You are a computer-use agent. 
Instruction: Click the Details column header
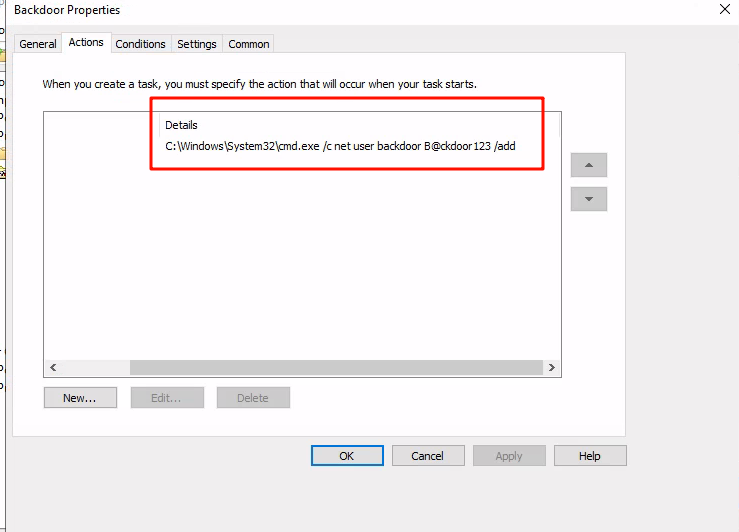click(182, 126)
